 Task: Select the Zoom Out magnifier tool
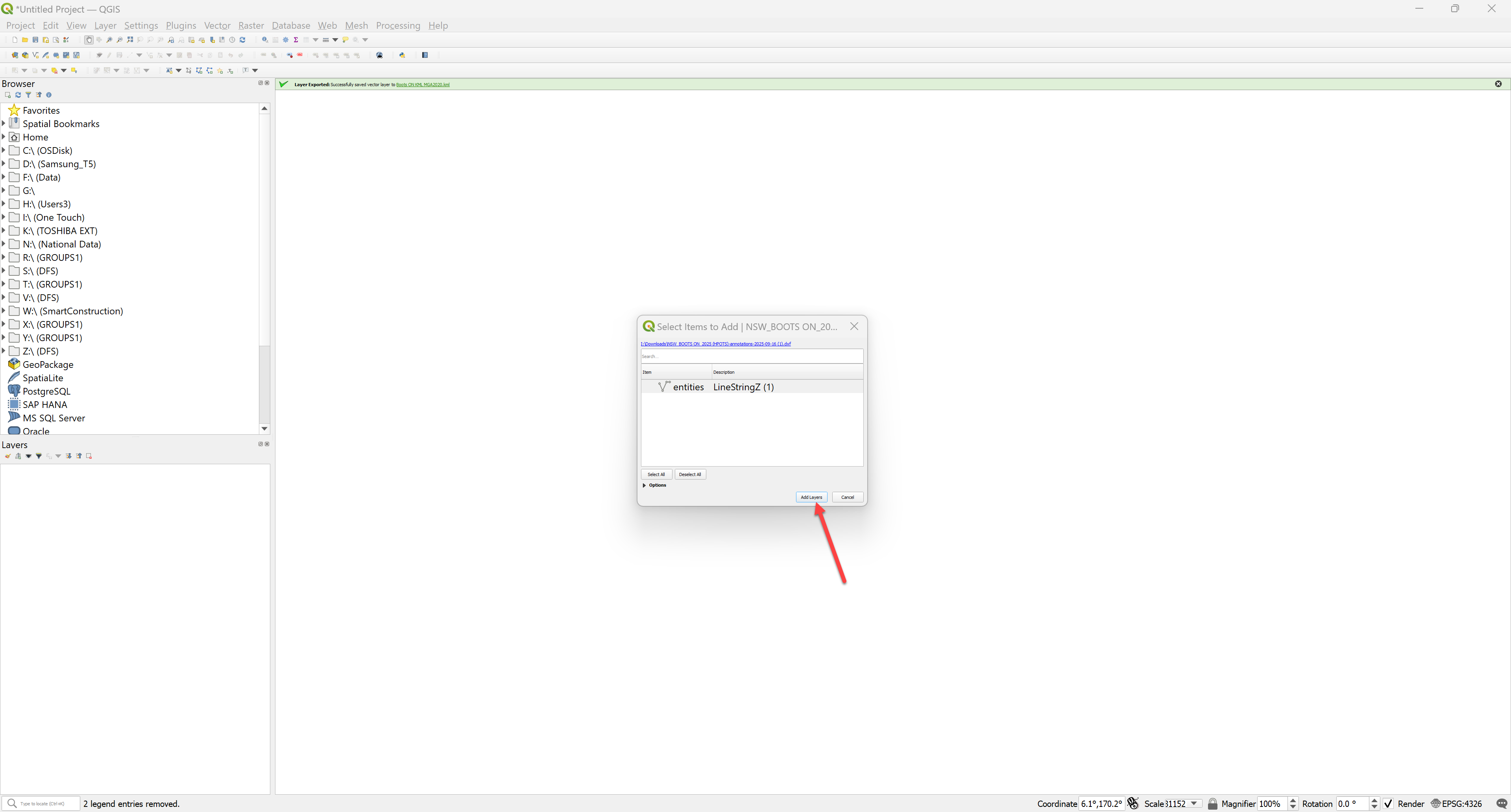click(120, 40)
